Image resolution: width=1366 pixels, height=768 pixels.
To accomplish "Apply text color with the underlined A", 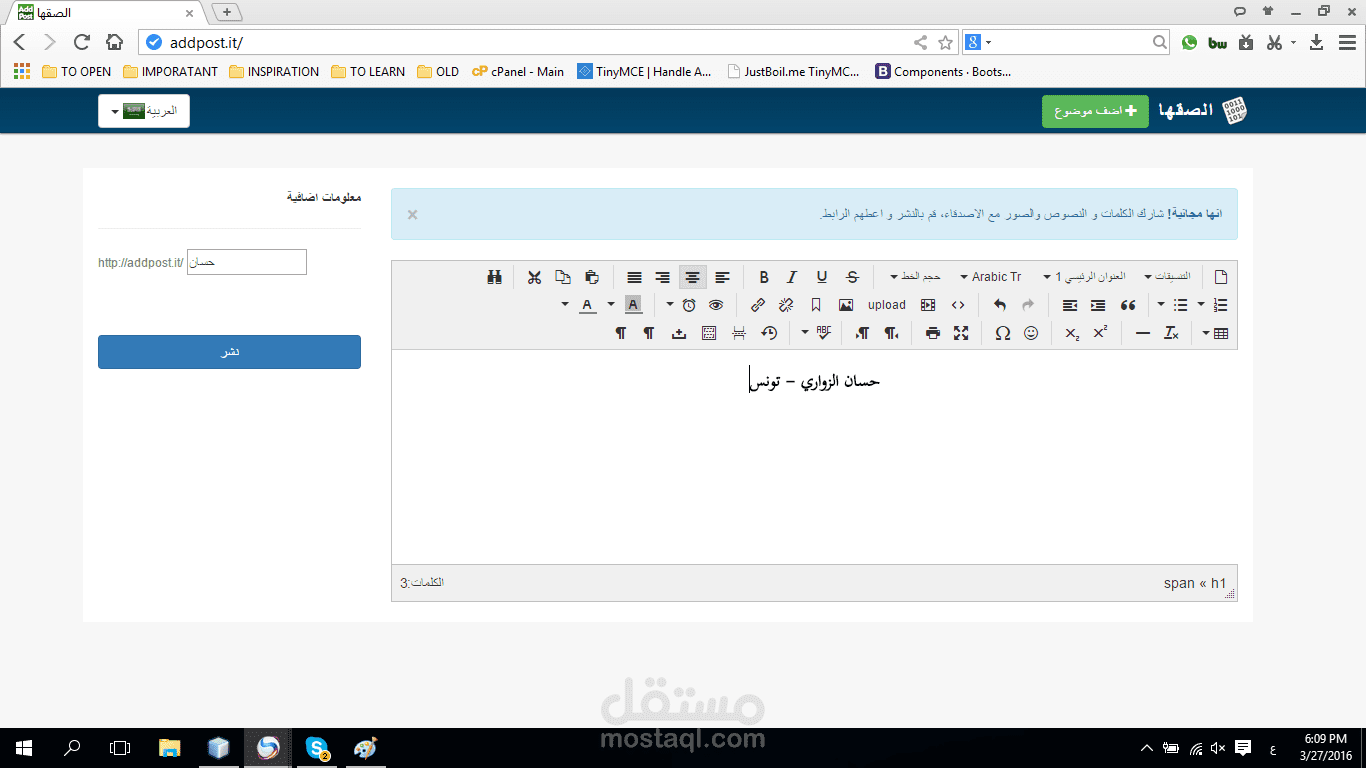I will tap(588, 305).
